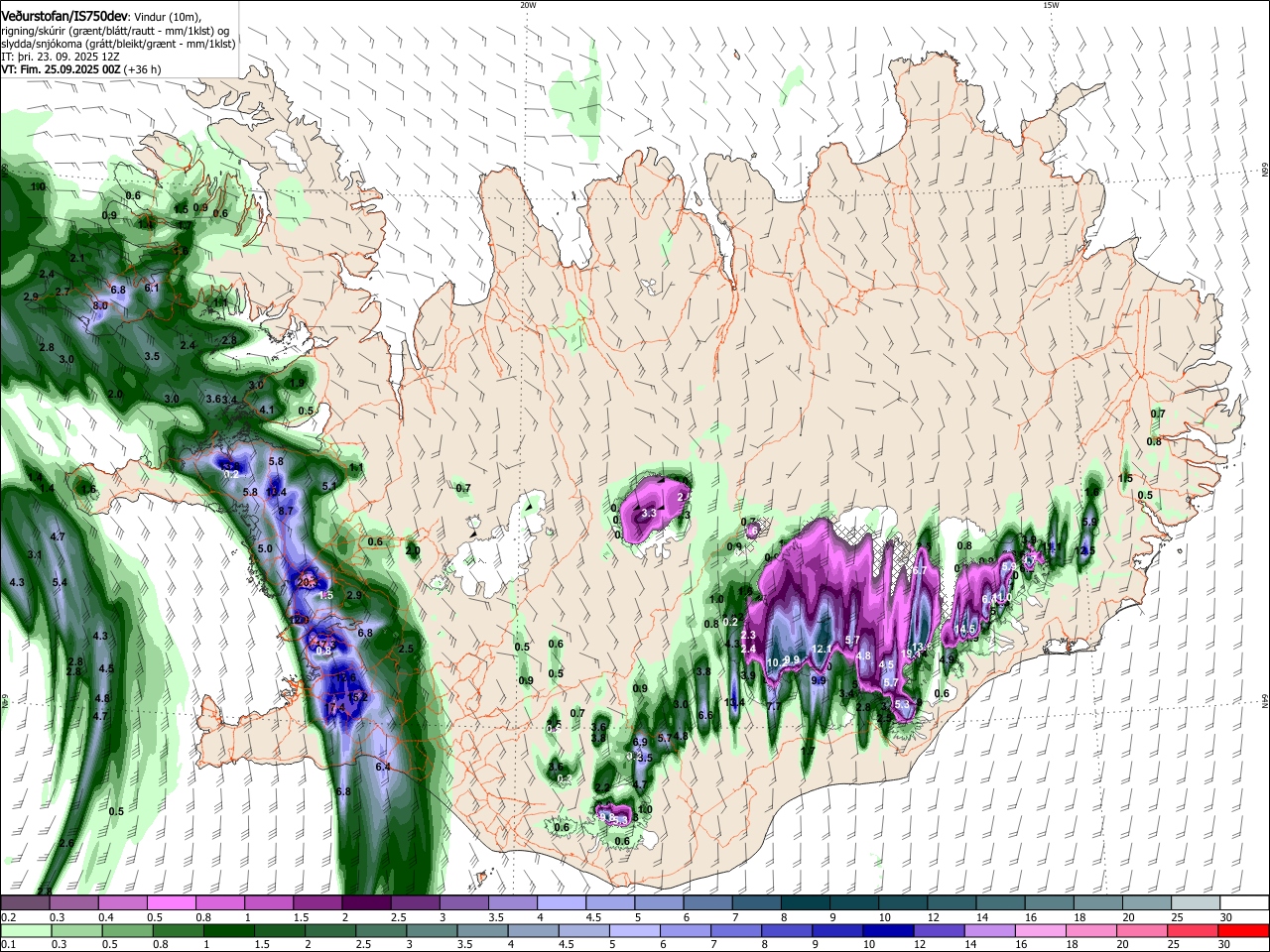Click the 4.9 precipitation value
Viewport: 1270px width, 952px height.
pos(948,658)
